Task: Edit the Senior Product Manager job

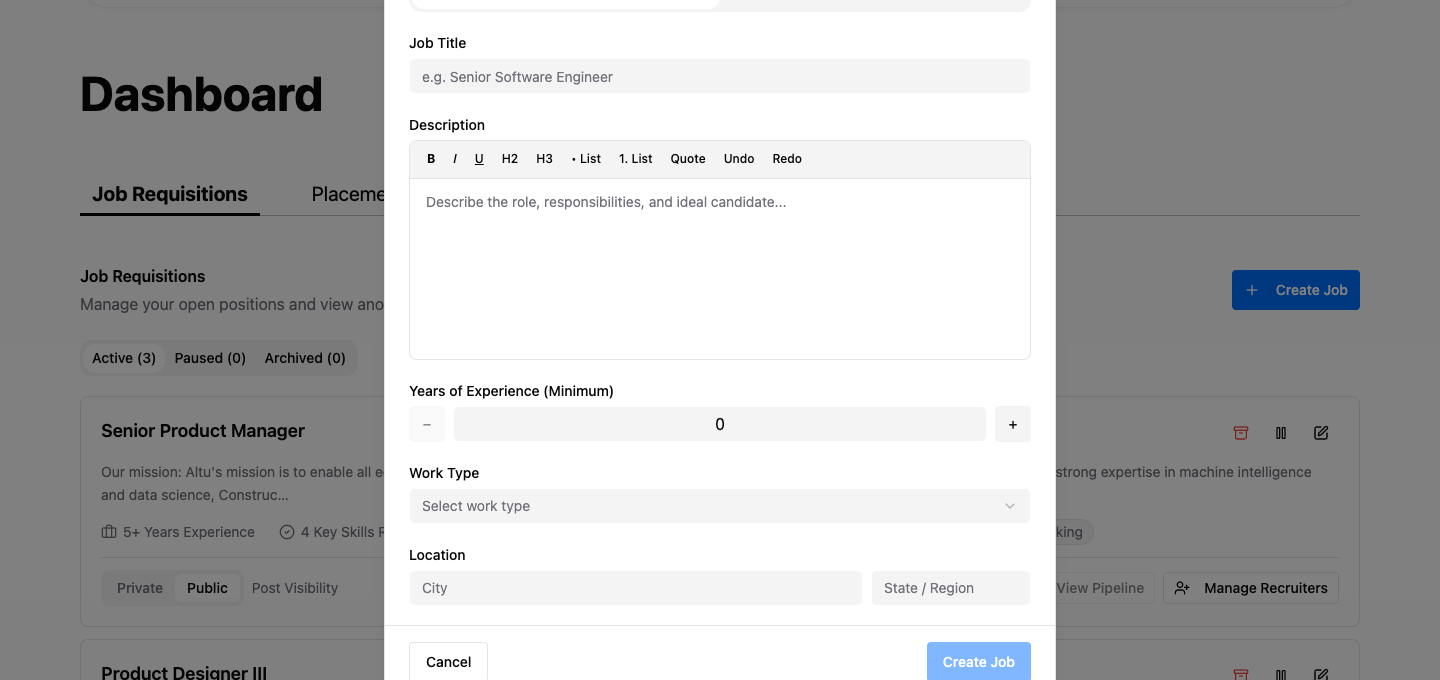Action: 1321,433
